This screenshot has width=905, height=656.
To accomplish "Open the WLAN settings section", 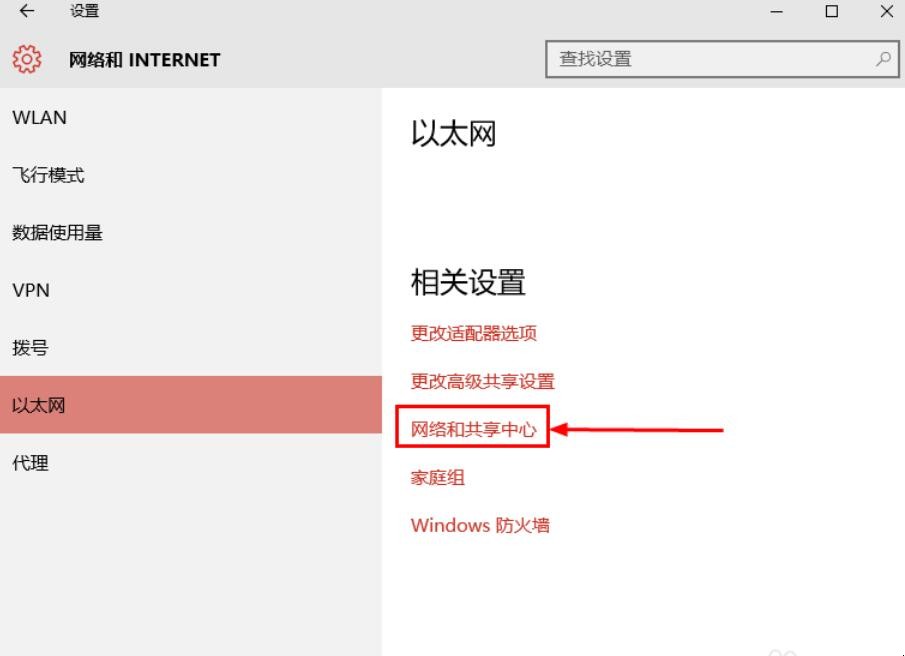I will [x=40, y=117].
